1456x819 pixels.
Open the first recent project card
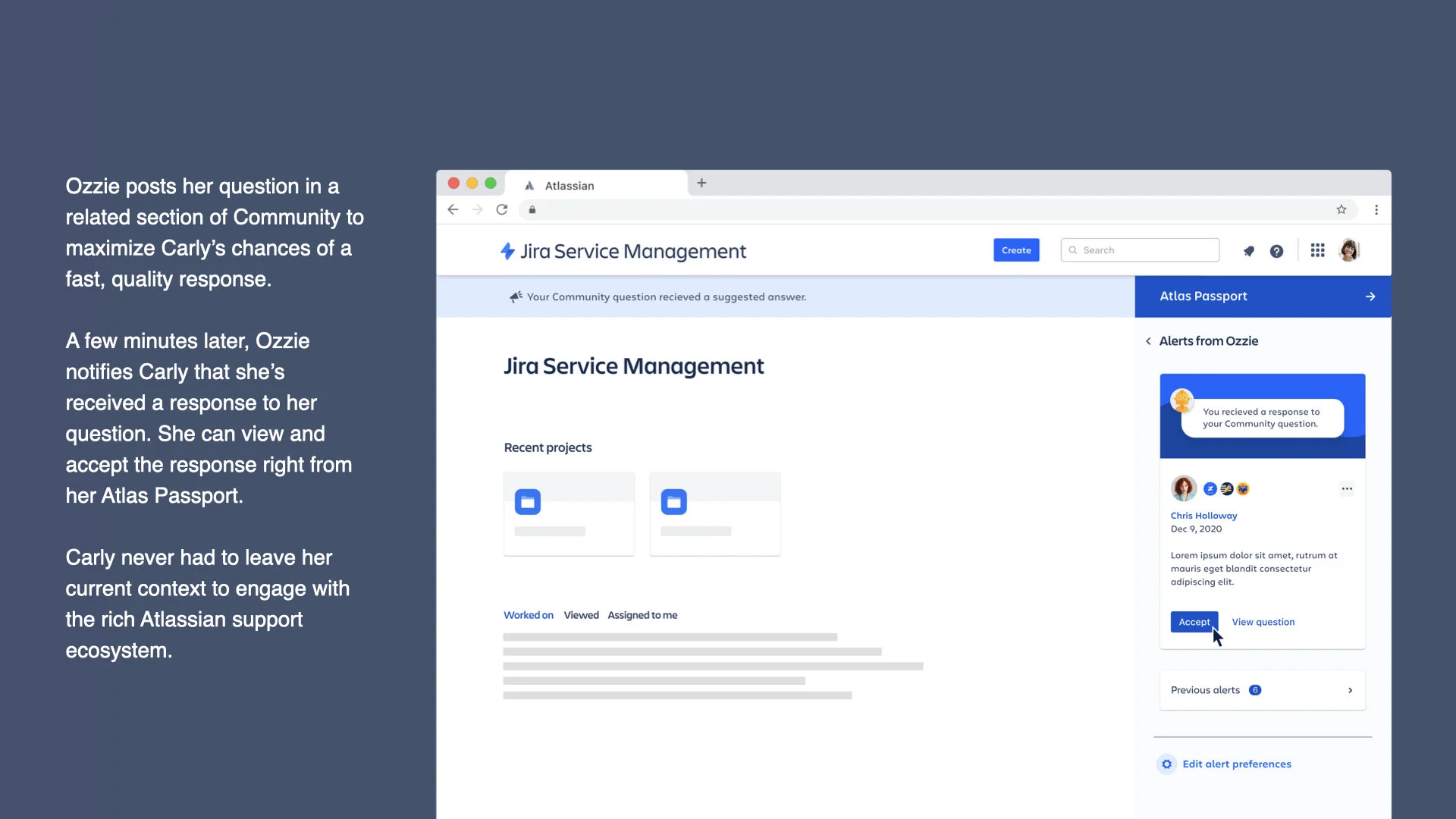569,513
